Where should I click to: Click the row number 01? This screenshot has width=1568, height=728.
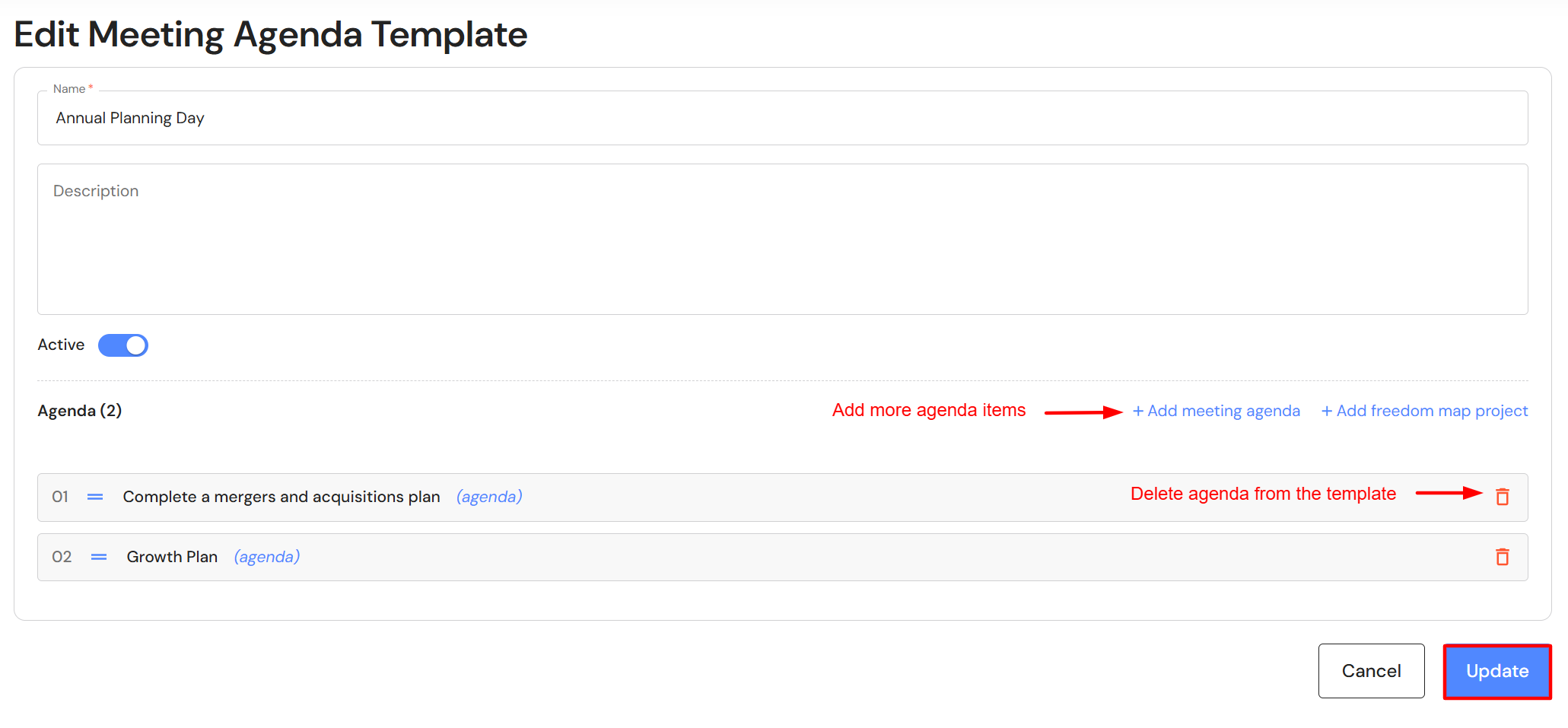pos(60,497)
